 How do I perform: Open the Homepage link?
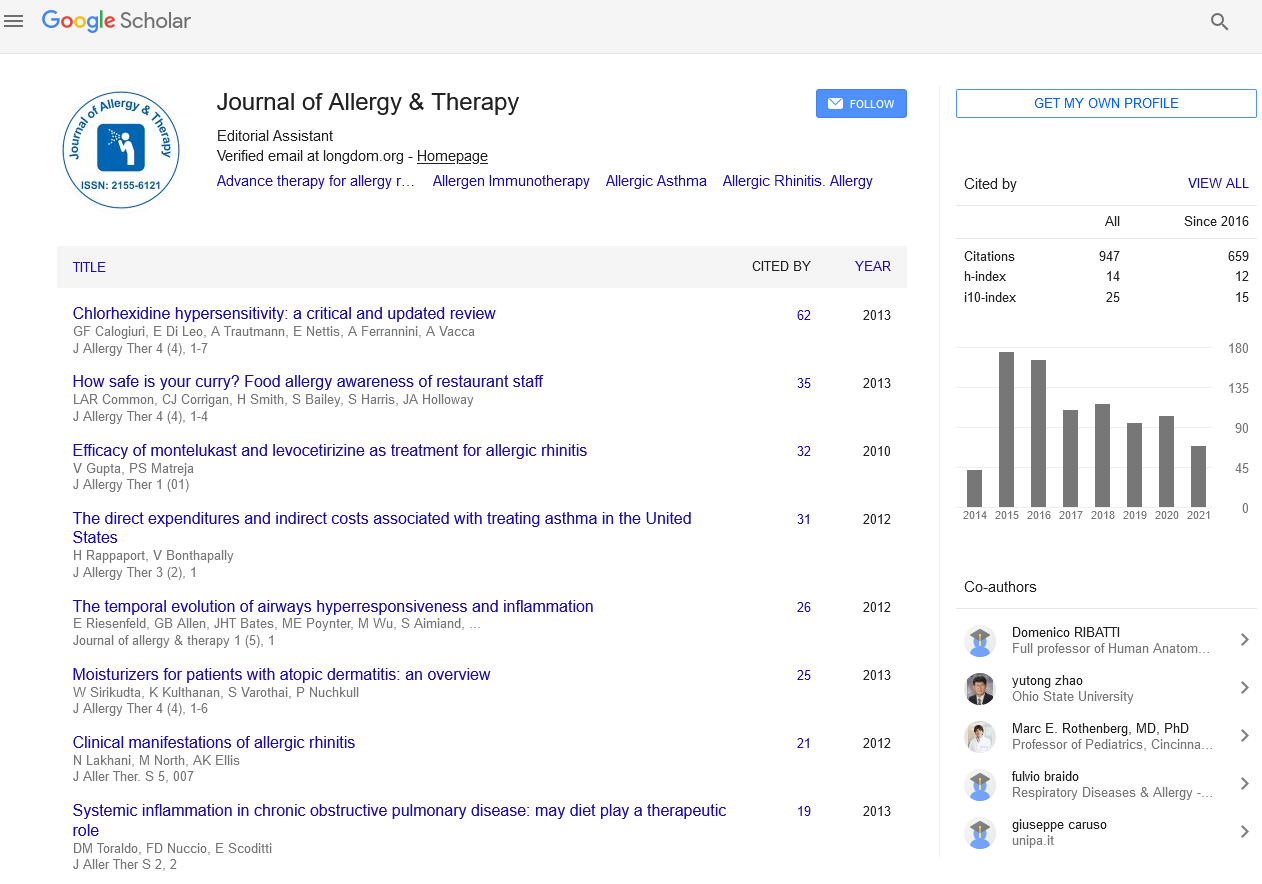(452, 156)
